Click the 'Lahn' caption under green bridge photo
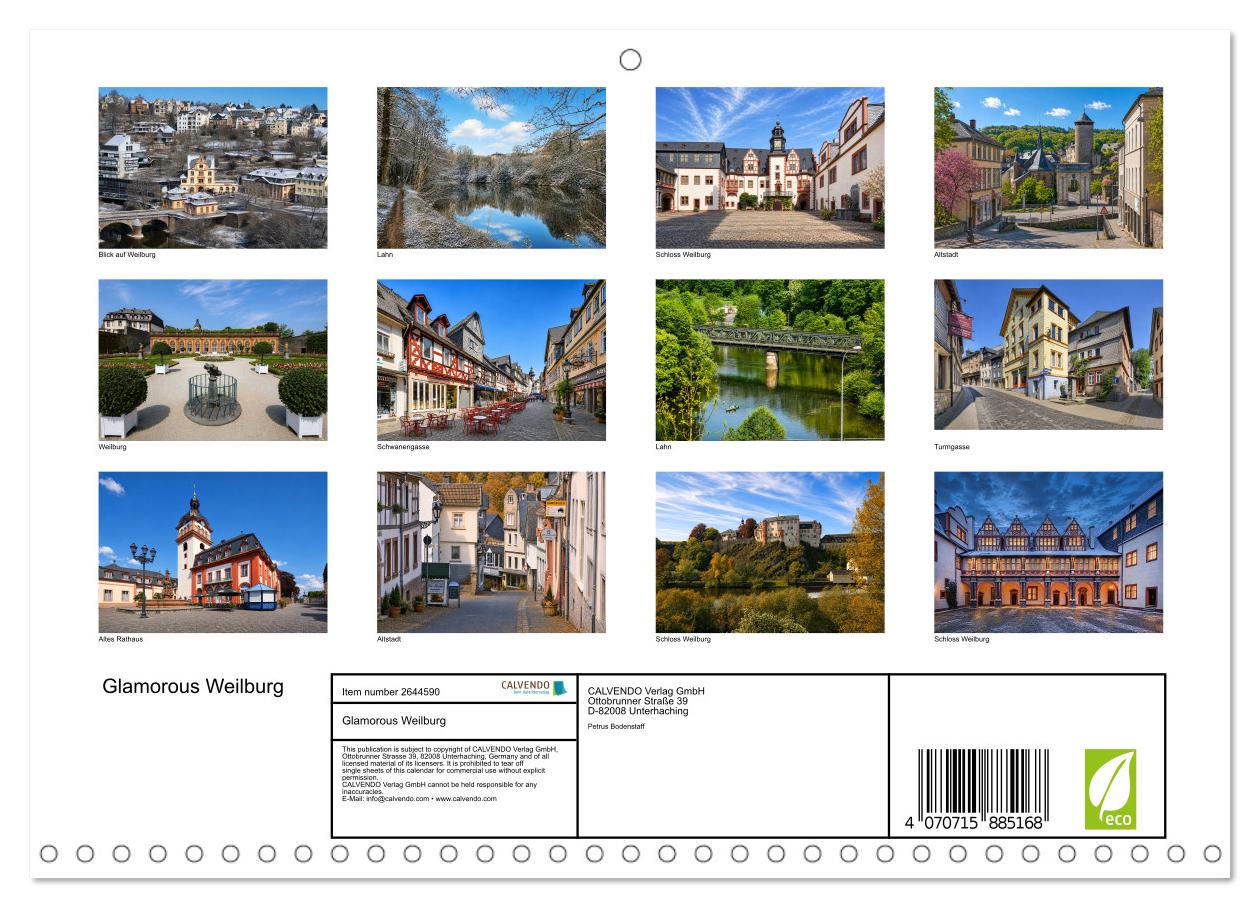Screen dimensions: 1260x908 (663, 447)
